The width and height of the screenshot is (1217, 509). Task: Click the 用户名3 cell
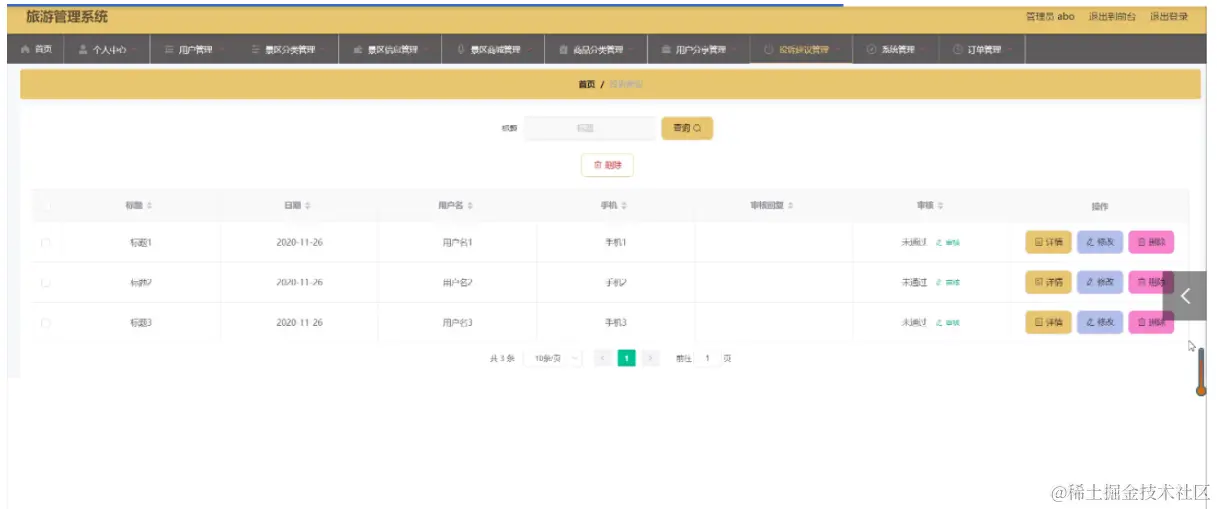[457, 323]
